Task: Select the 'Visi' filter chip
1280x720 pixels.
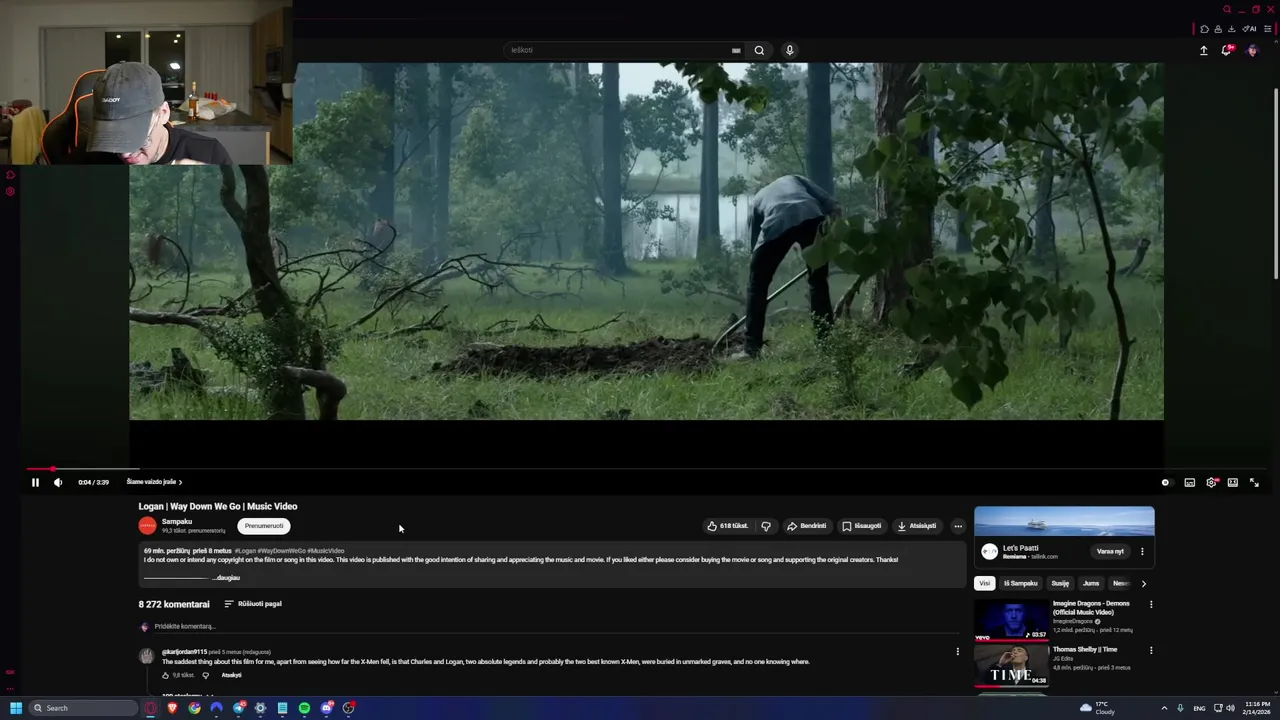Action: [985, 583]
